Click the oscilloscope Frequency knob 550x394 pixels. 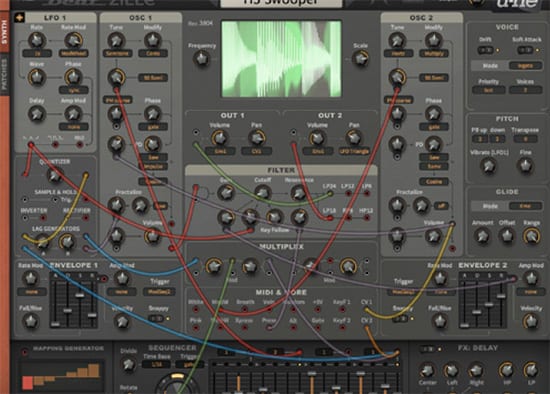pyautogui.click(x=202, y=59)
